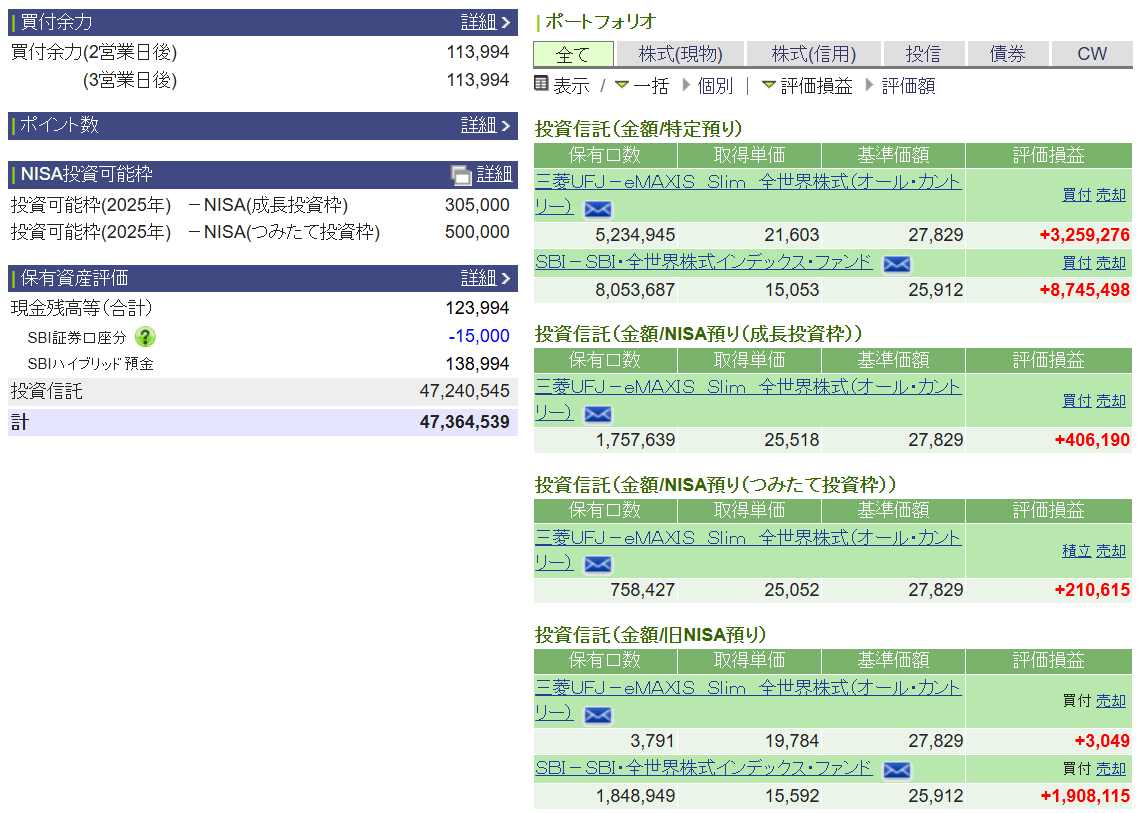Click the +3,049 profit value
This screenshot has height=813, width=1137.
pyautogui.click(x=1102, y=741)
